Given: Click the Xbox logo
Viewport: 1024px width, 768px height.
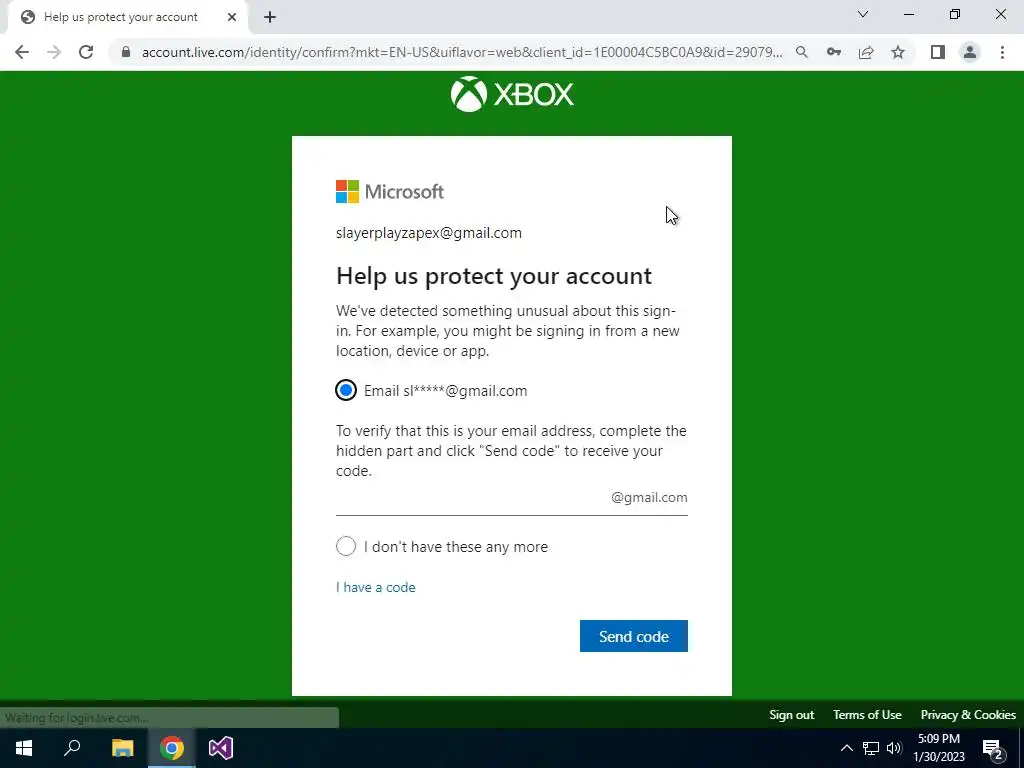Looking at the screenshot, I should pos(512,94).
